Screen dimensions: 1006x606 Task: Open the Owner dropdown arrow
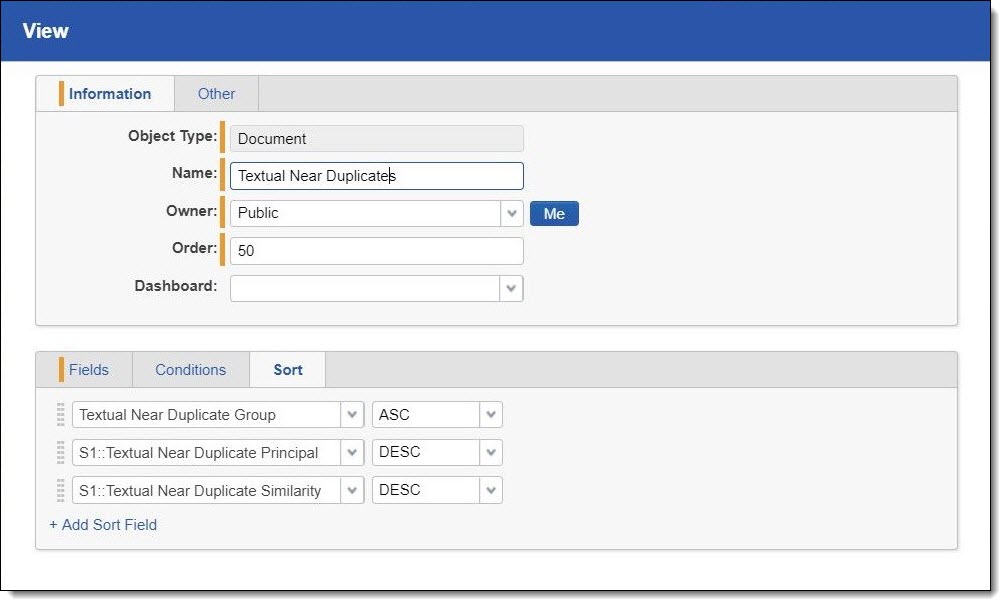pos(512,213)
